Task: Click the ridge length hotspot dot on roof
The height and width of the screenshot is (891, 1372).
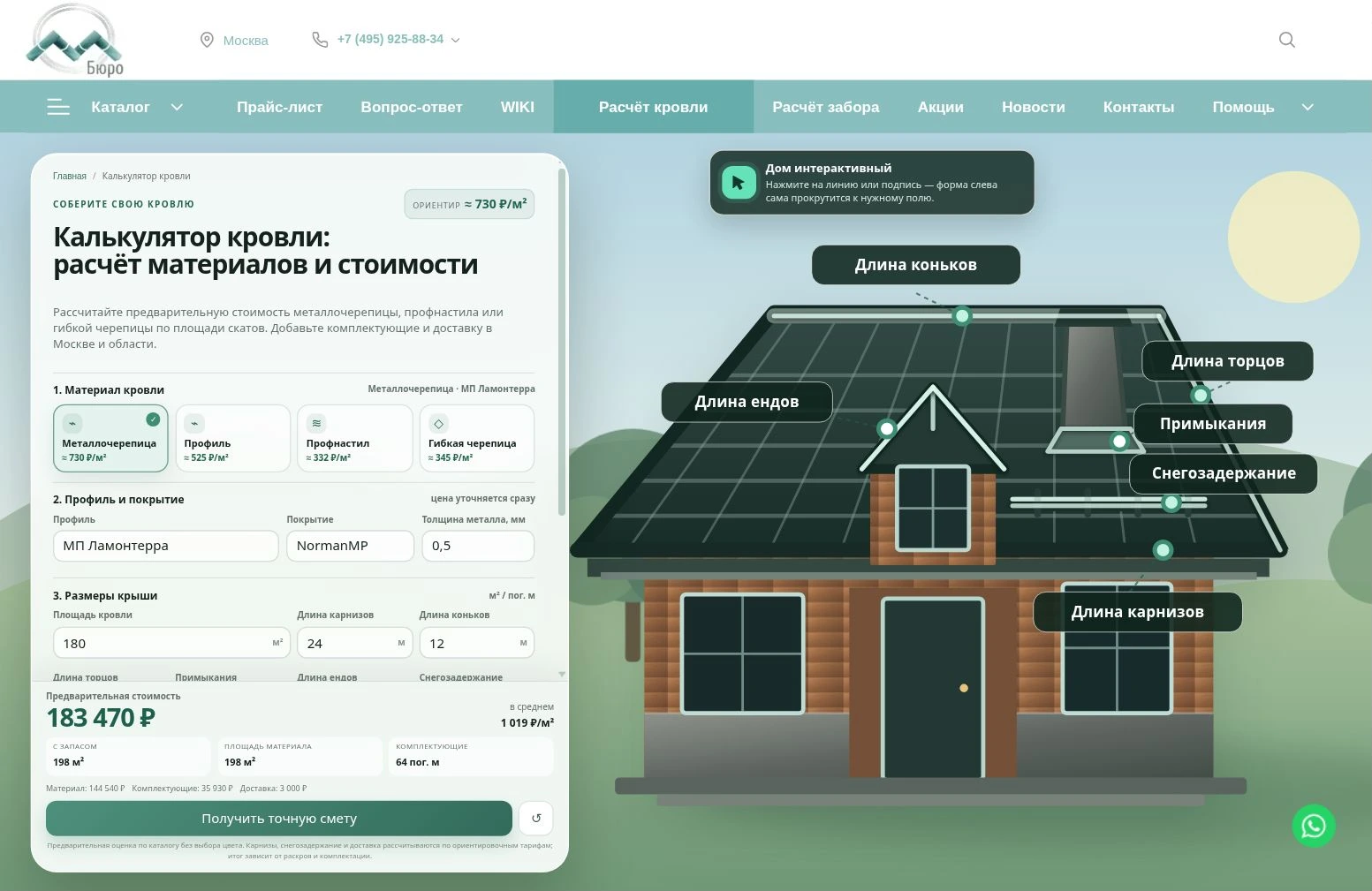Action: (x=962, y=315)
